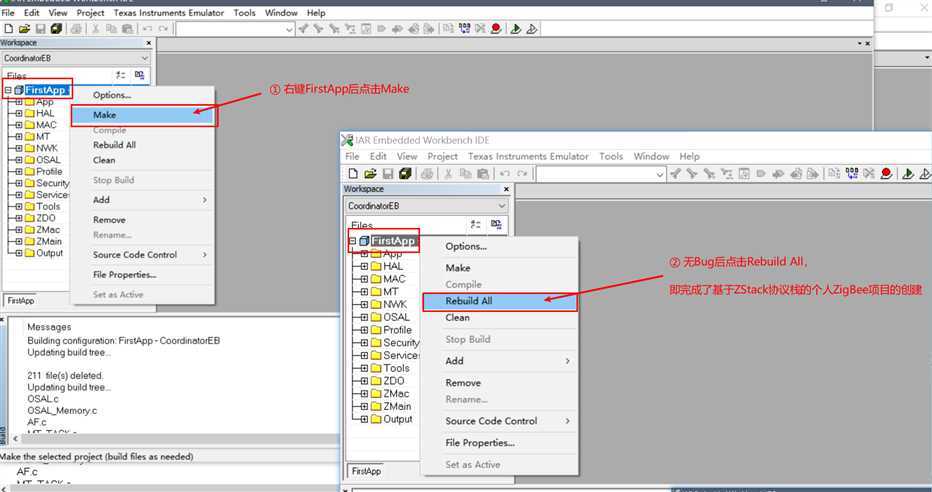Click Save All icon in background window toolbar
This screenshot has height=492, width=932.
click(56, 29)
